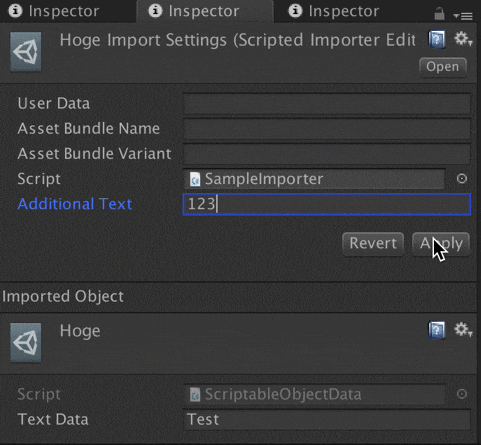Focus the Asset Bundle Variant field
Screen dimensions: 481x445
pos(327,154)
